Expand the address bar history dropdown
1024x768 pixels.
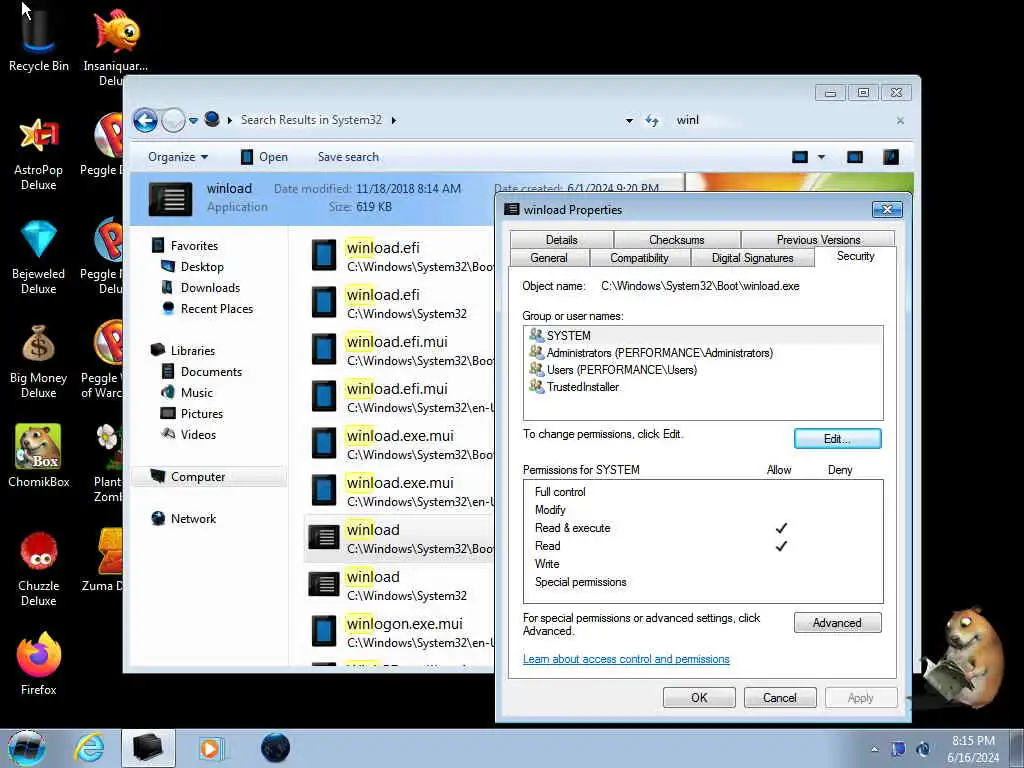point(629,121)
